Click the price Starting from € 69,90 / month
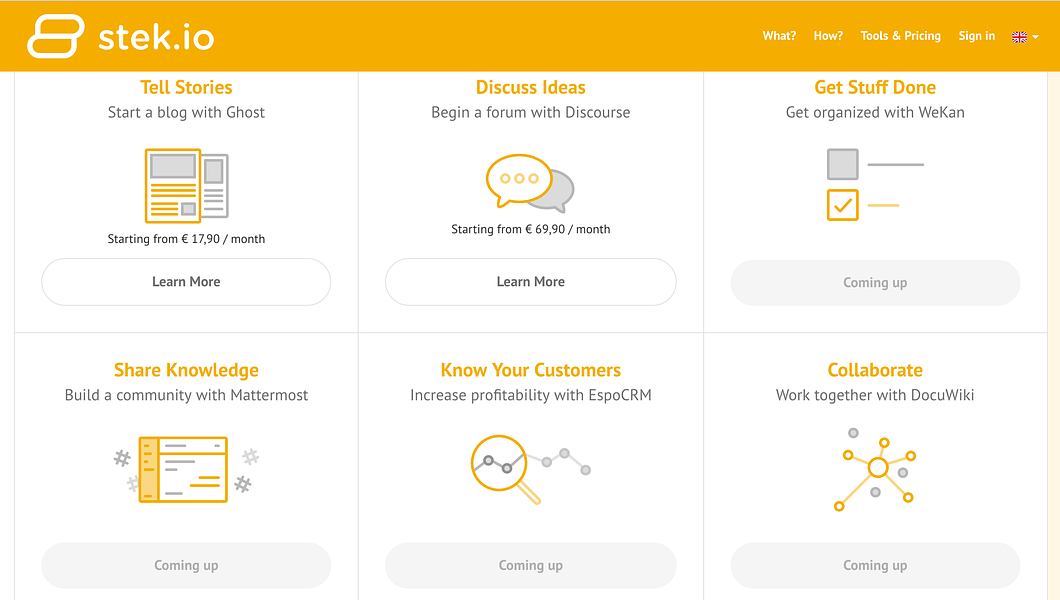The height and width of the screenshot is (600, 1060). click(x=531, y=229)
